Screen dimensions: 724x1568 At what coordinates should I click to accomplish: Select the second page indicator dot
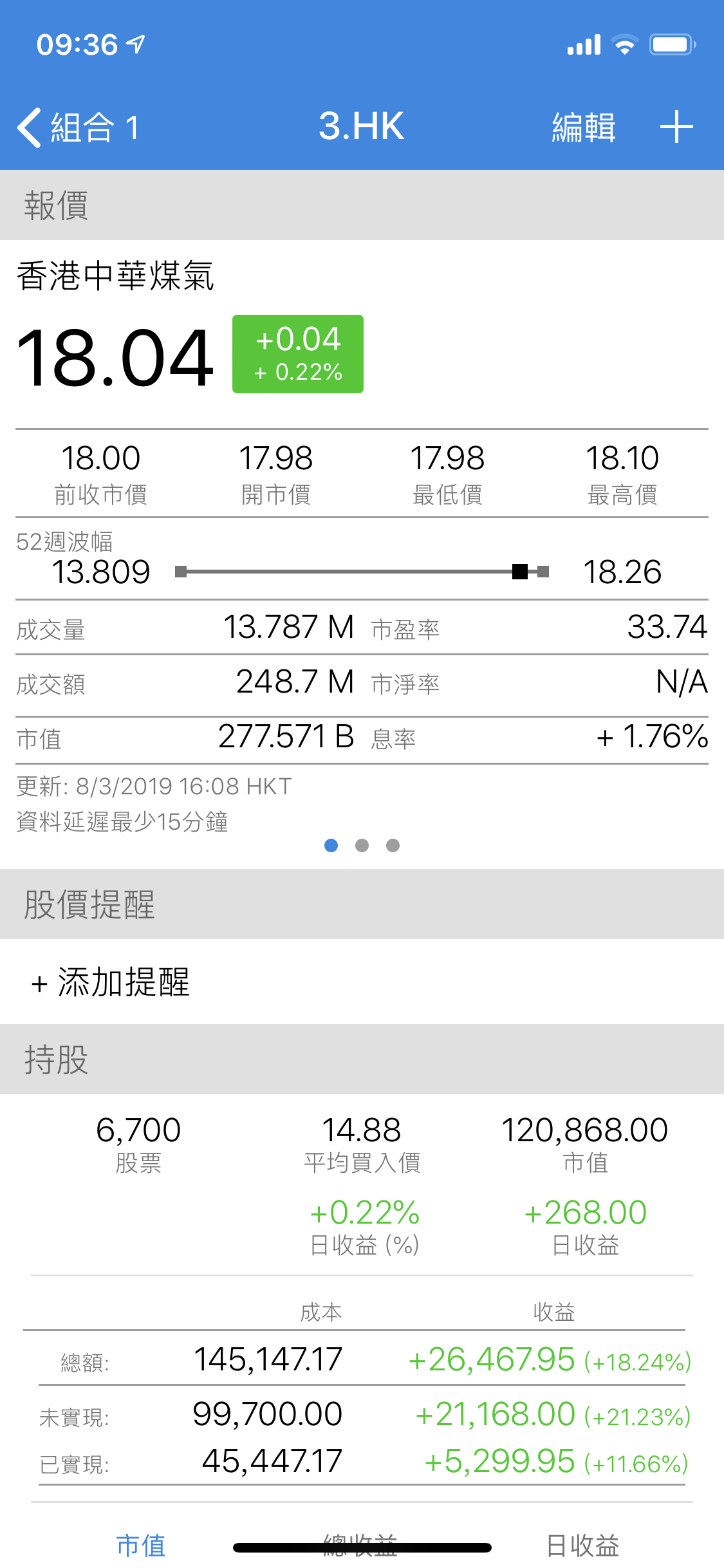[x=362, y=845]
